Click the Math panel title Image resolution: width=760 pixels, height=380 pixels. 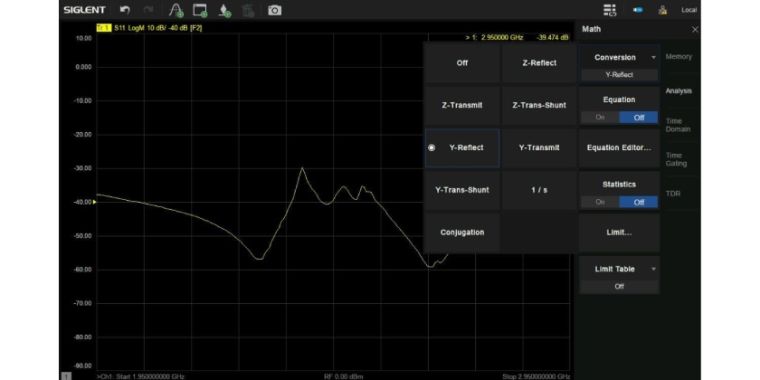591,29
